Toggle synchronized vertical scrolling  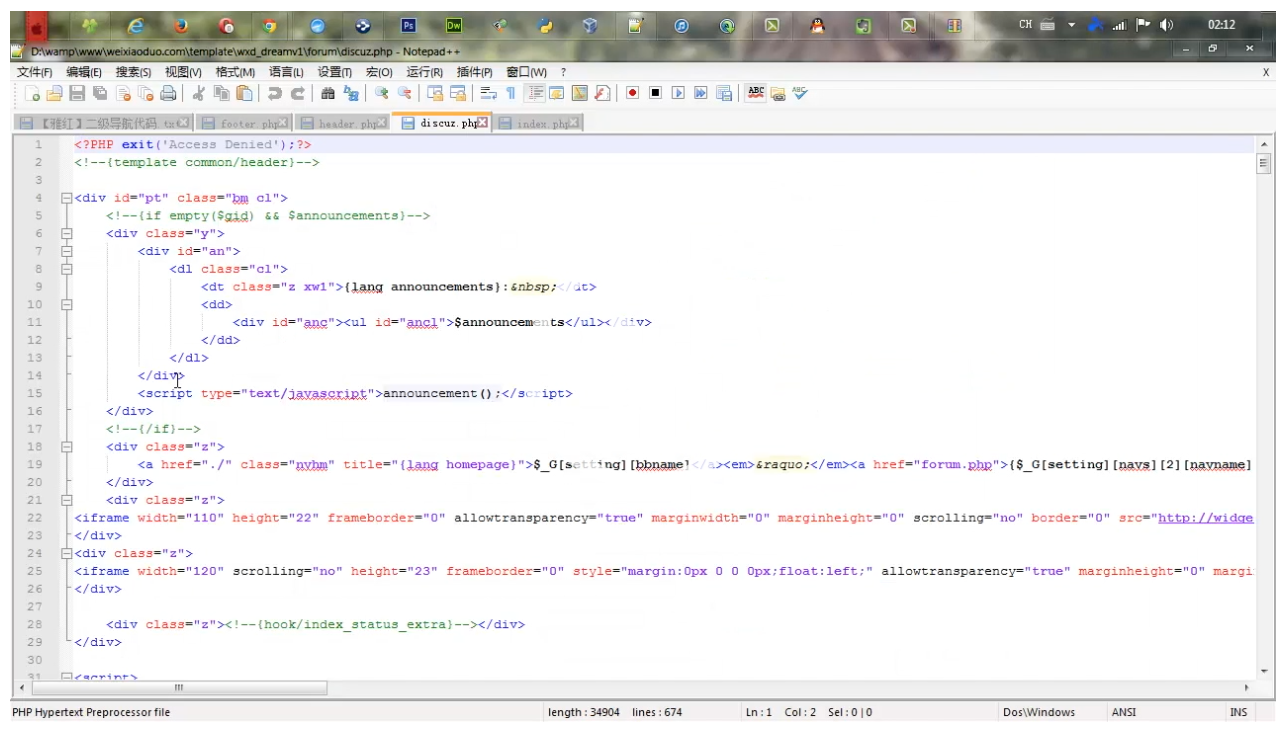pyautogui.click(x=435, y=93)
